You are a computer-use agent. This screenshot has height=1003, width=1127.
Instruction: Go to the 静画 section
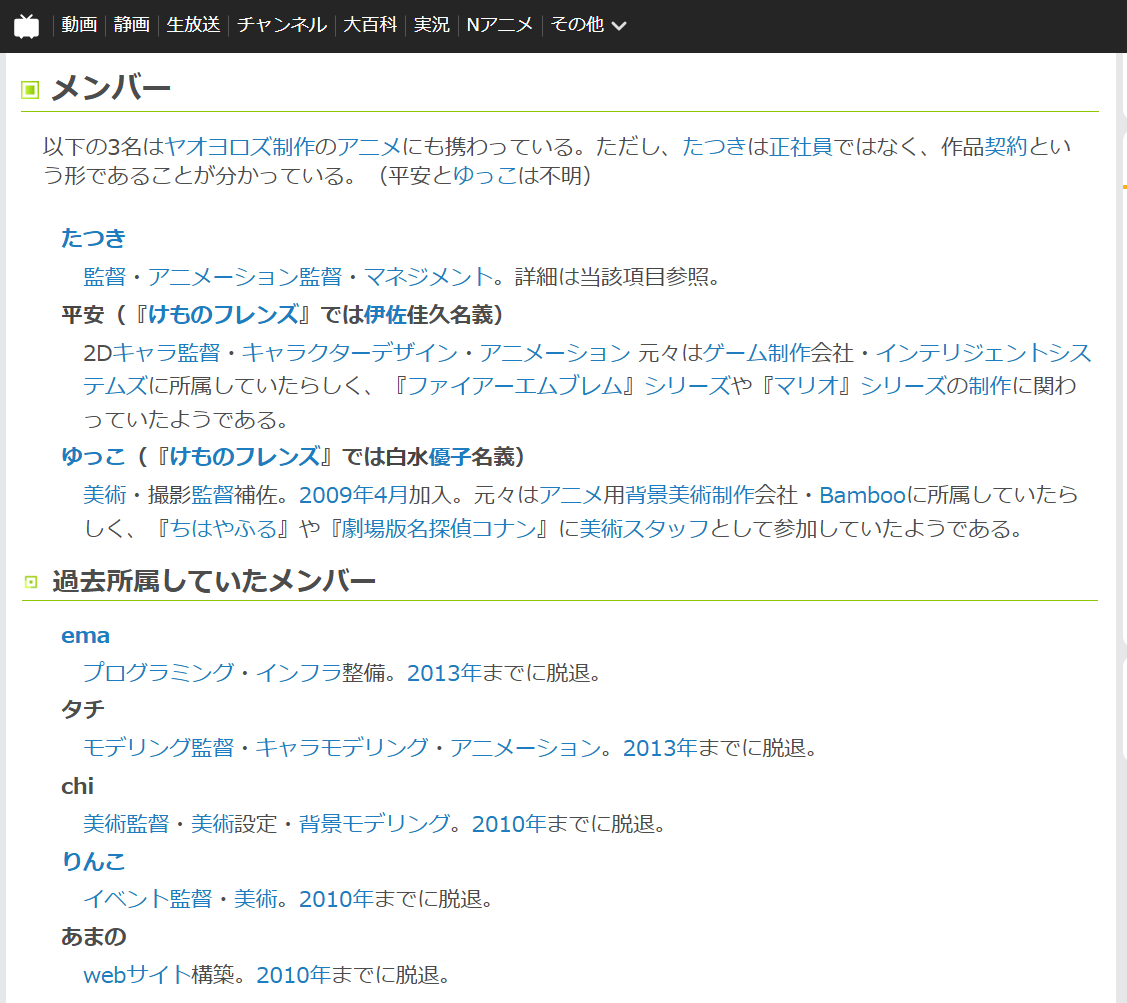click(x=131, y=25)
